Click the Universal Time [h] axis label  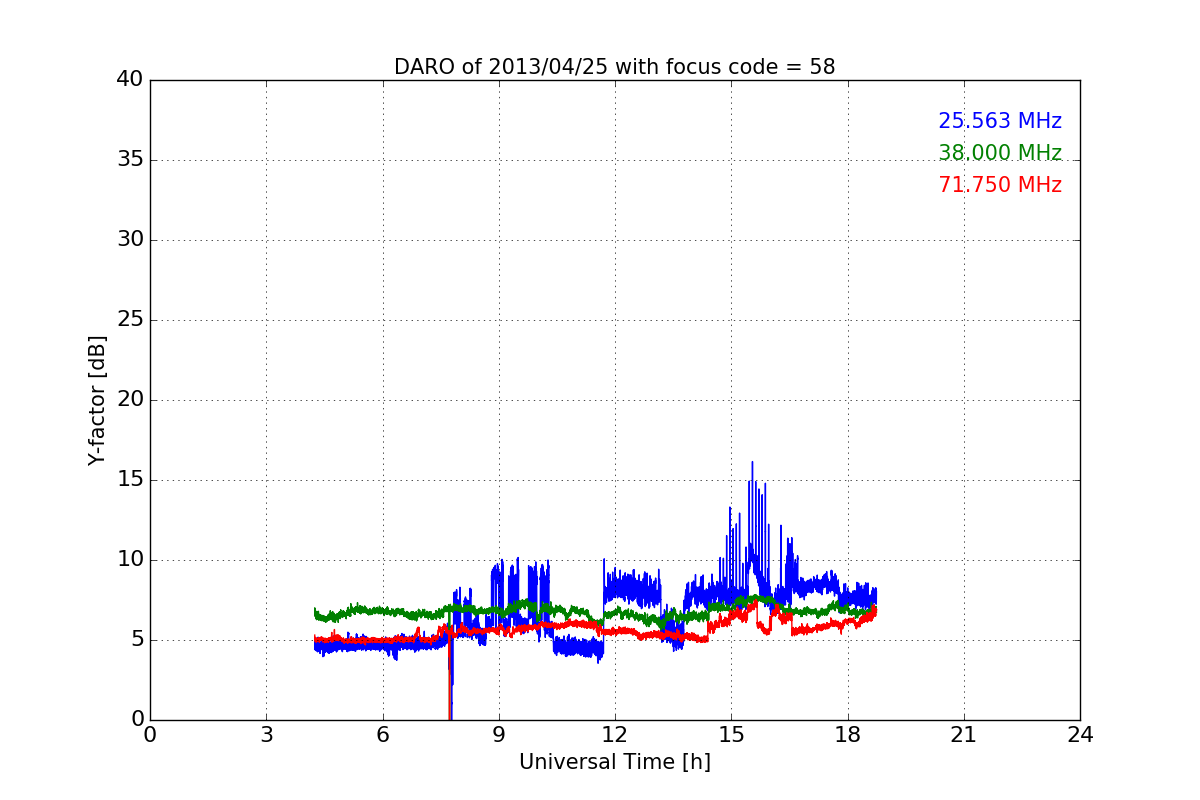(x=615, y=762)
